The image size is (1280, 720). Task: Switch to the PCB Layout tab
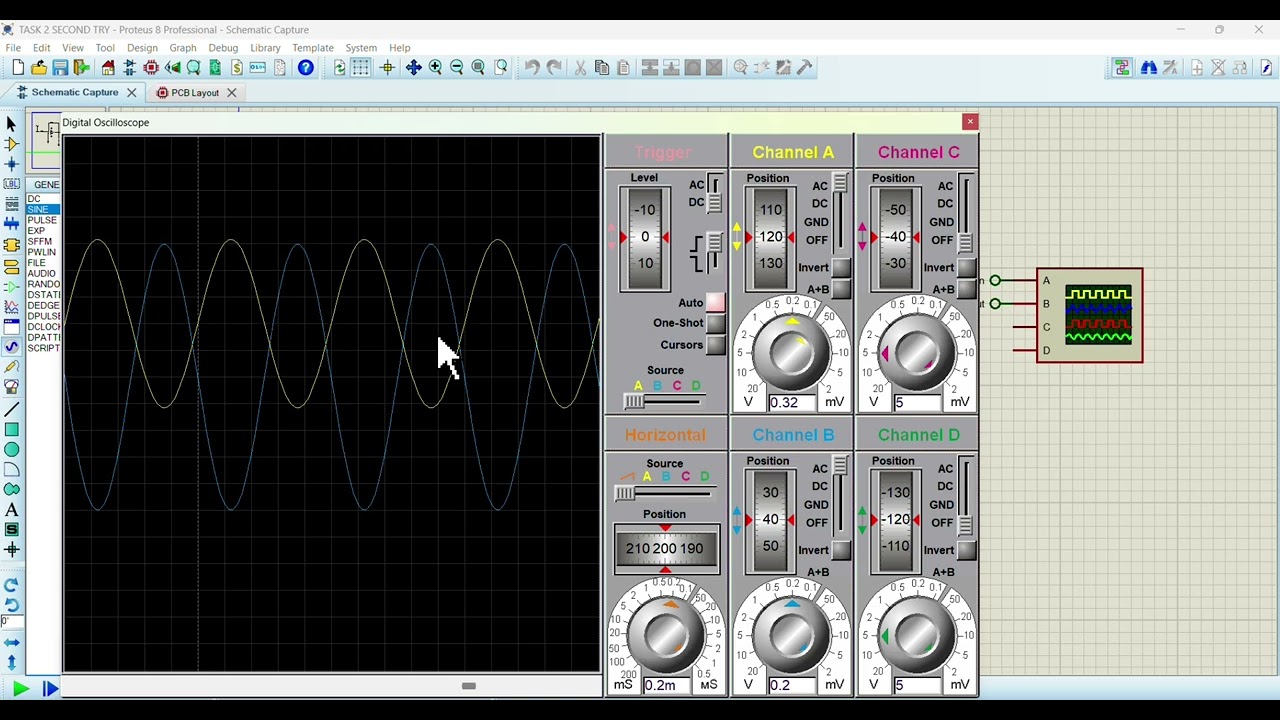[x=195, y=93]
